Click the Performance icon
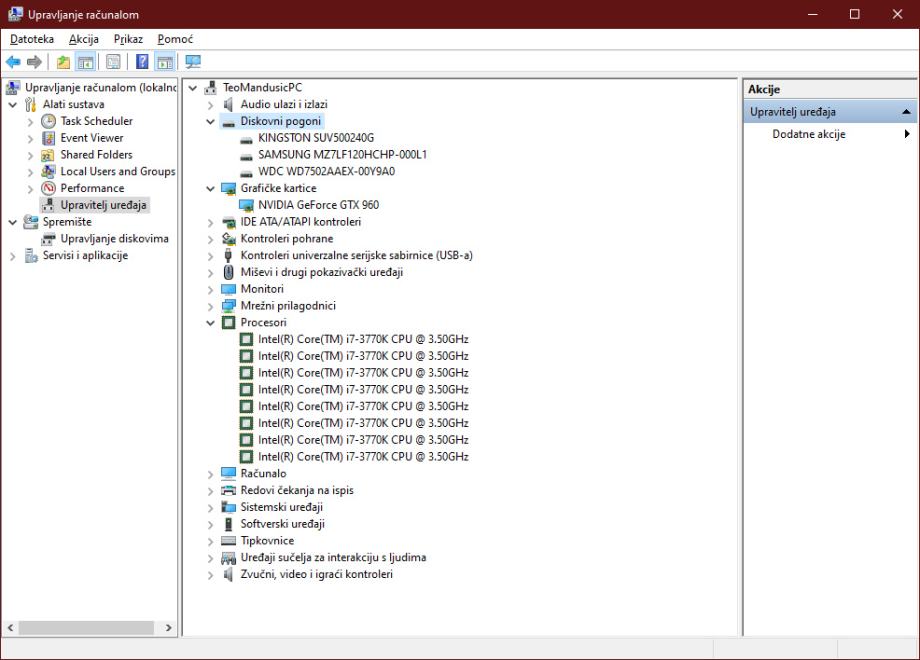The height and width of the screenshot is (660, 920). coord(48,188)
